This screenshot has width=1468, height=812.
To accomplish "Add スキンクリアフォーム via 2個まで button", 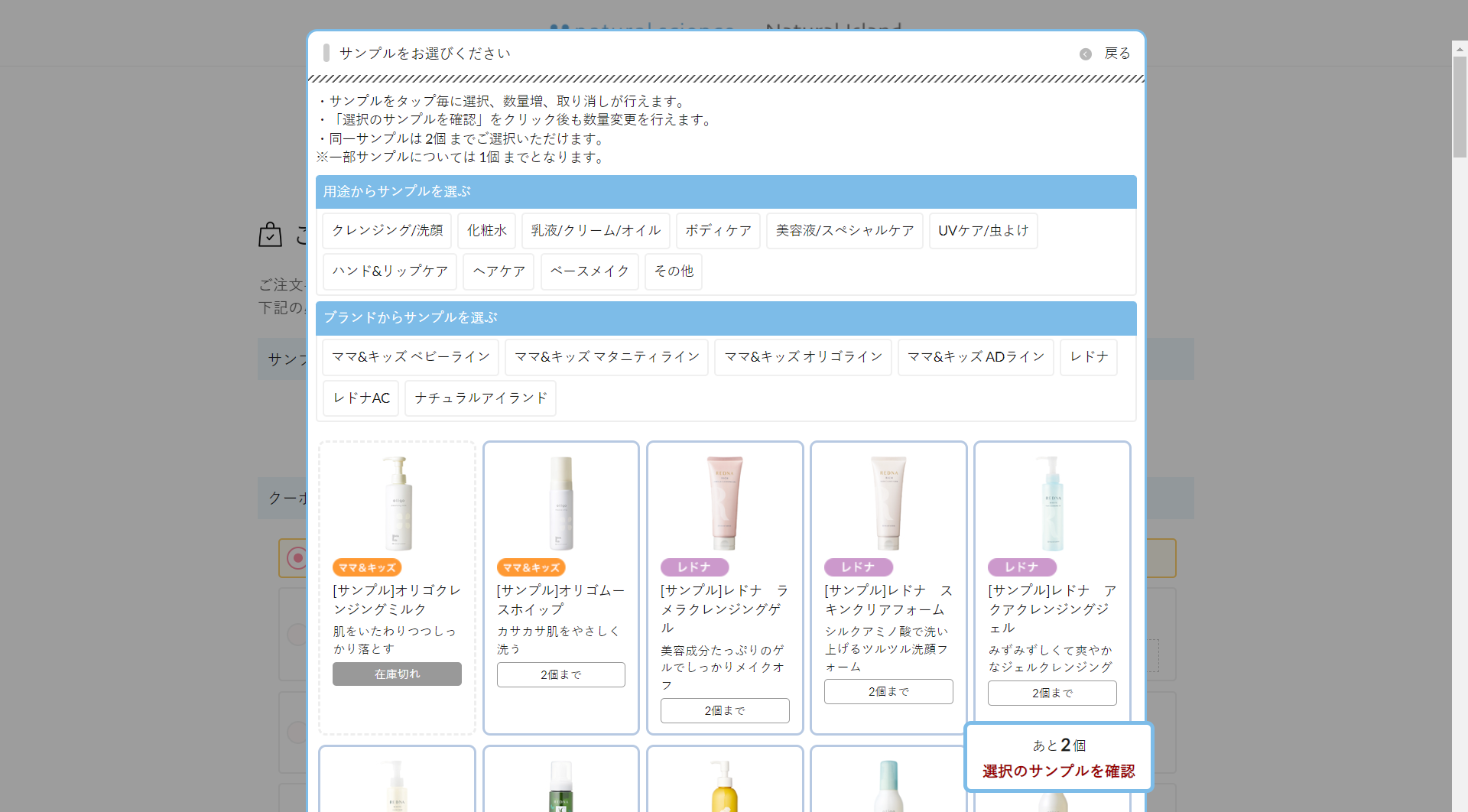I will pyautogui.click(x=888, y=692).
